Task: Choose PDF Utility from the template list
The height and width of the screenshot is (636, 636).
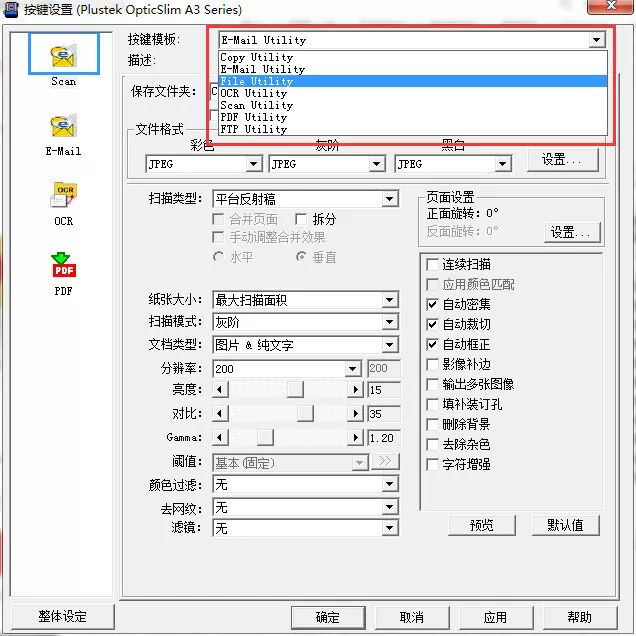Action: (413, 117)
